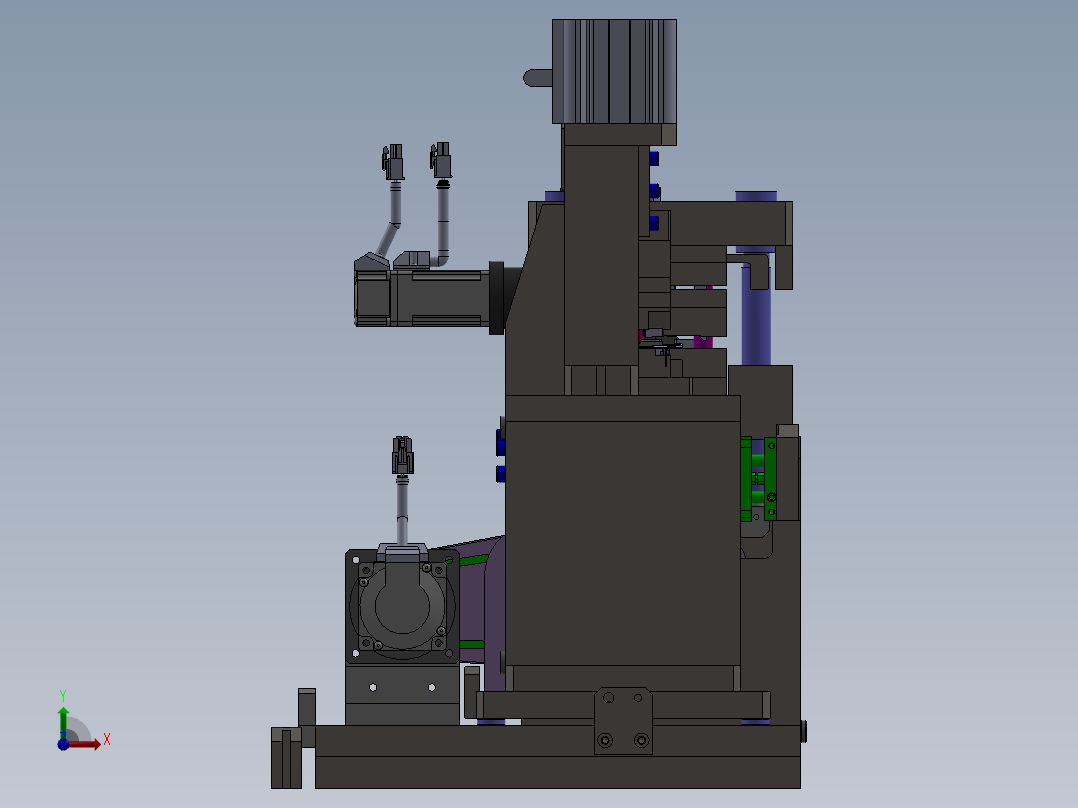Select the horizontal servo motor body
The image size is (1078, 808).
coord(423,297)
